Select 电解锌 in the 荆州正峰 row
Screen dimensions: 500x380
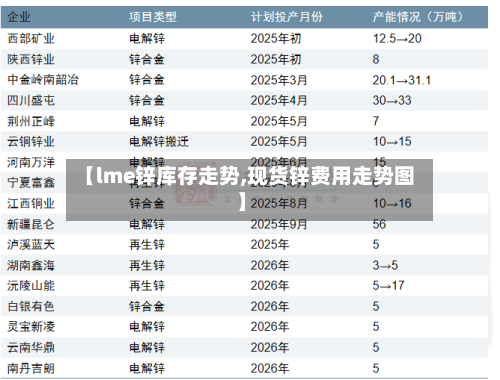pyautogui.click(x=147, y=121)
